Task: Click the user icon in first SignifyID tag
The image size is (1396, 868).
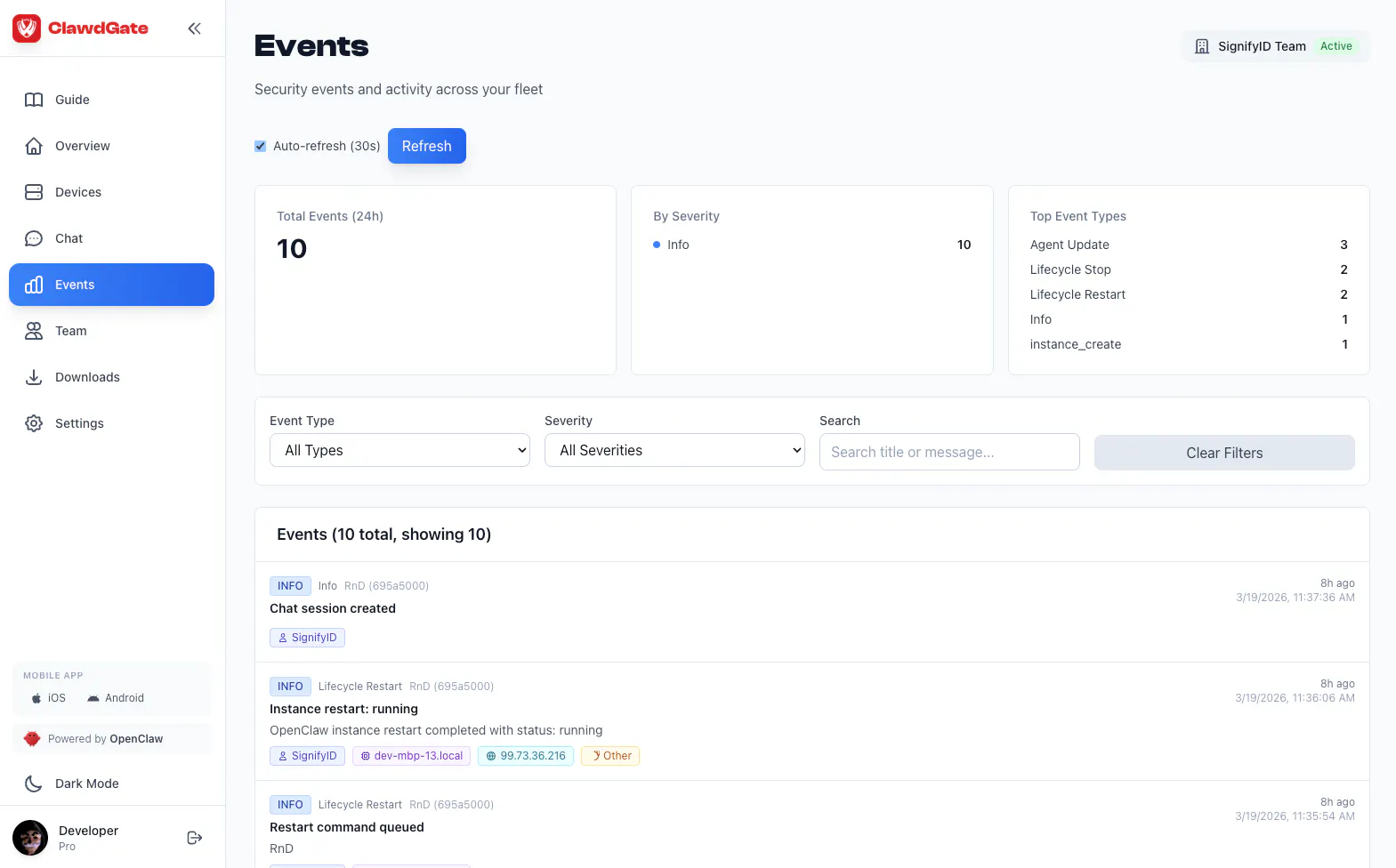Action: [x=283, y=638]
